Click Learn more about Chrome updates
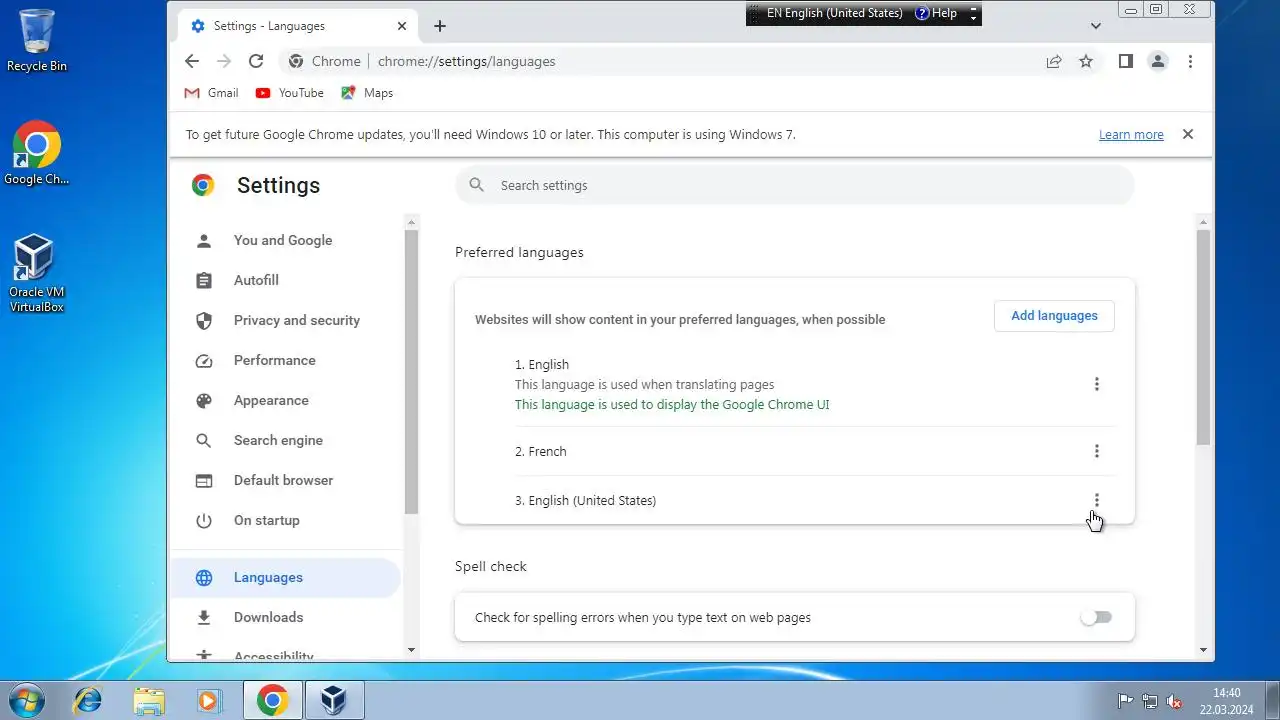Screen dimensions: 1280x720 pos(1131,135)
